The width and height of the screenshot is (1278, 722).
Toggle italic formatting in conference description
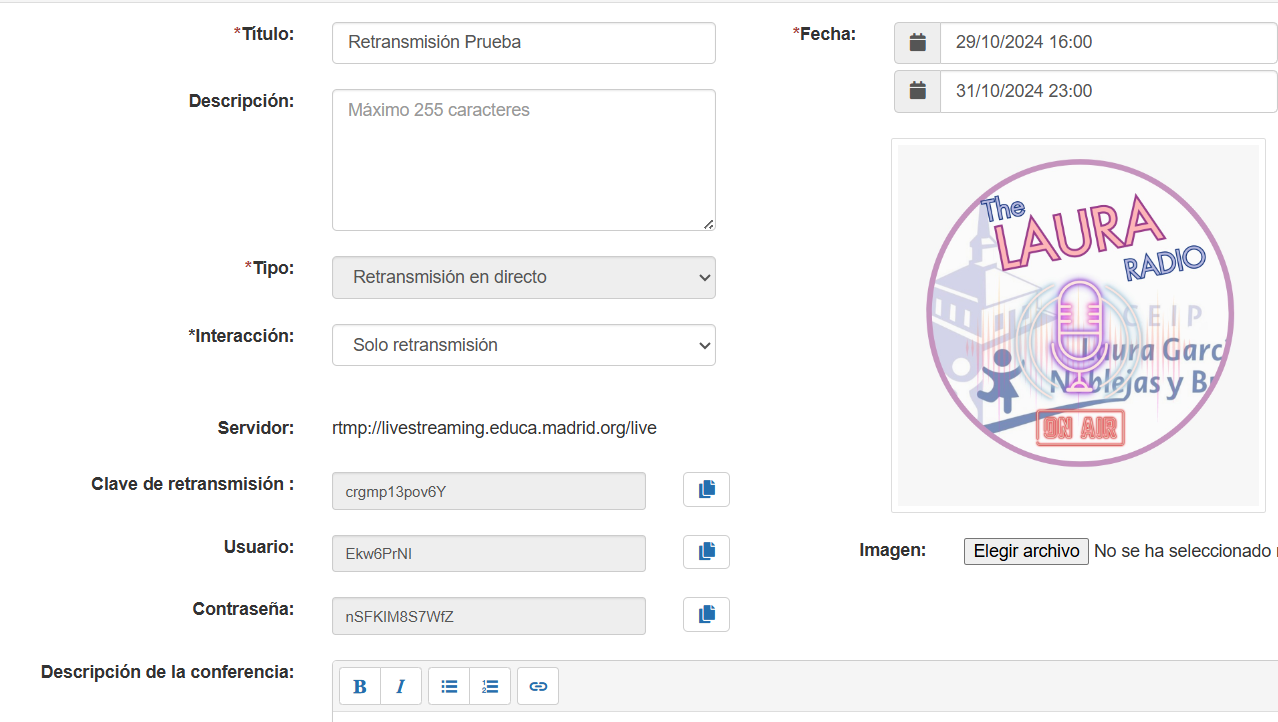401,686
